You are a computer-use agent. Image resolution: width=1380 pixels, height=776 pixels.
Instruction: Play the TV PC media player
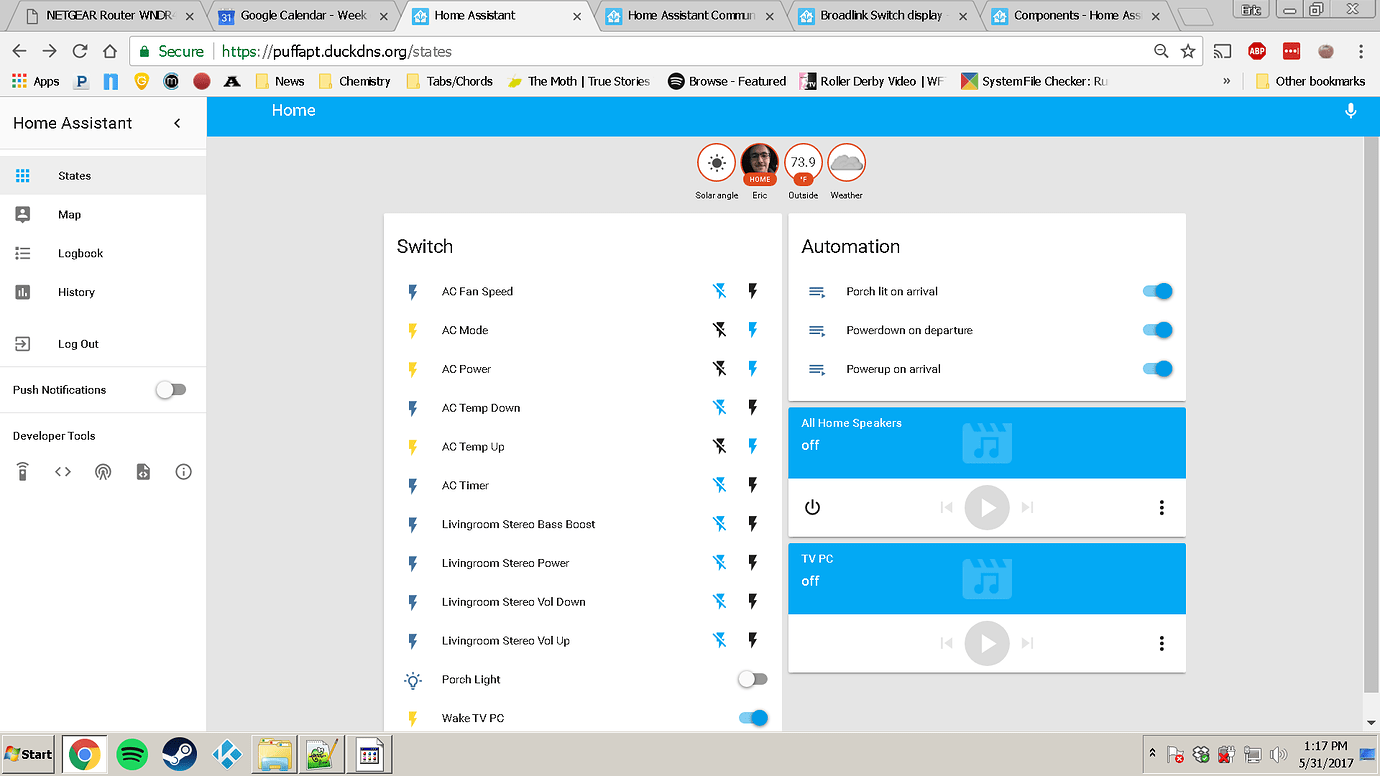click(987, 643)
